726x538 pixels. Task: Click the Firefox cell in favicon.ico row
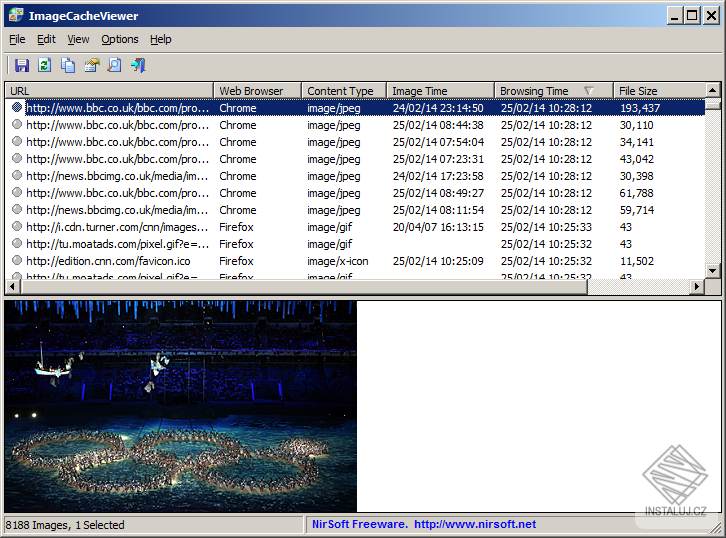coord(236,261)
